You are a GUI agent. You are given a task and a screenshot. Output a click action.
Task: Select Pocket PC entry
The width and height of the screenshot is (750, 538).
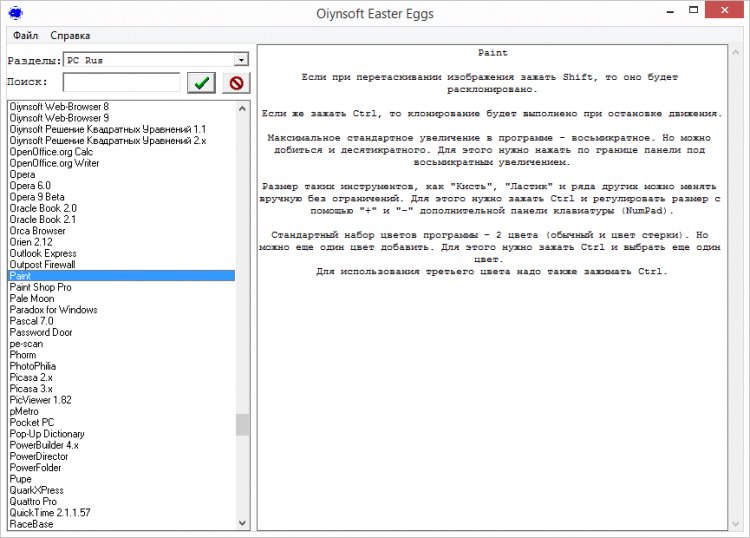click(122, 423)
